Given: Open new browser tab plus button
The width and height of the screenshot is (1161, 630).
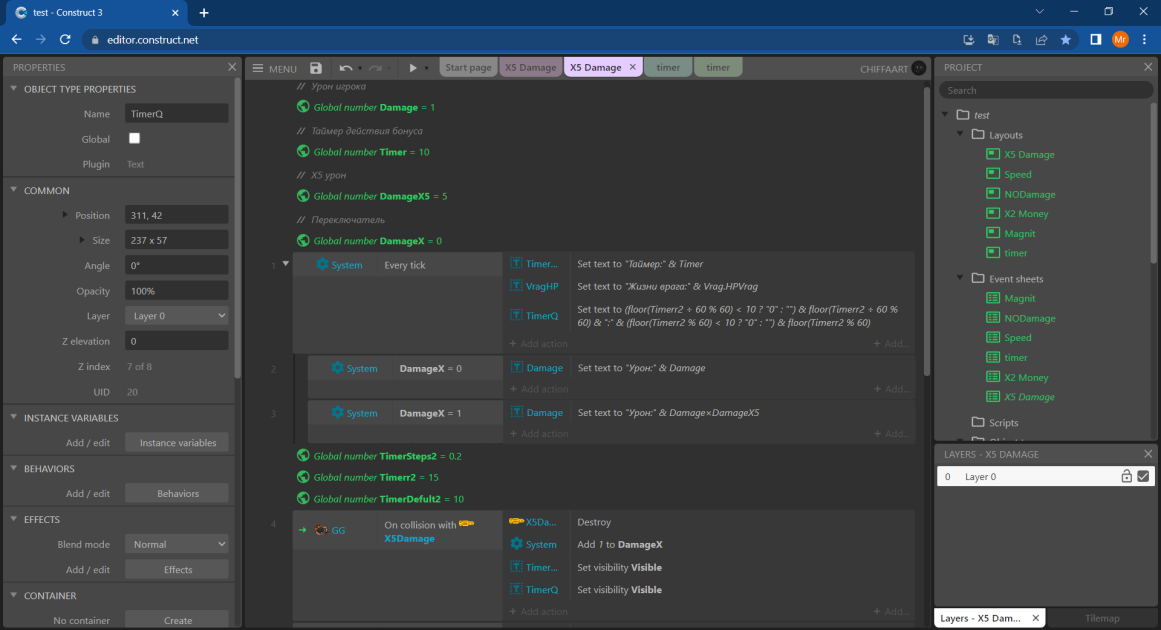Looking at the screenshot, I should pos(204,13).
